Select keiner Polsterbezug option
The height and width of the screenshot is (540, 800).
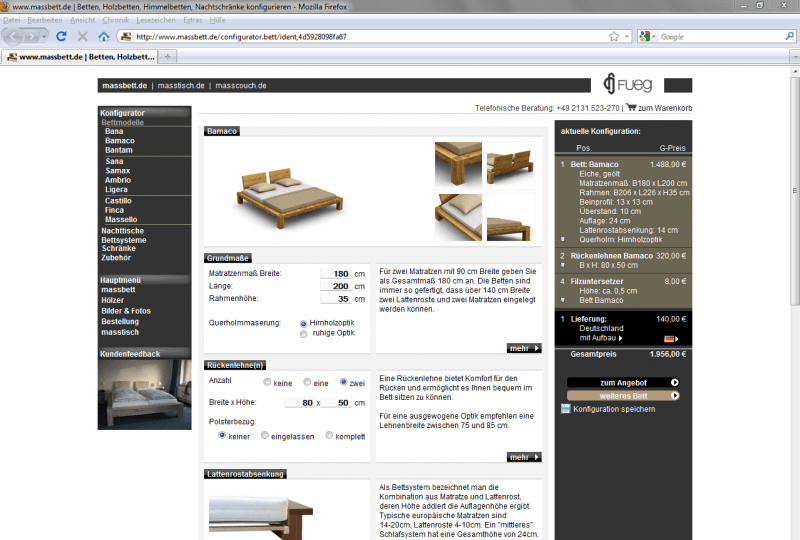click(222, 435)
